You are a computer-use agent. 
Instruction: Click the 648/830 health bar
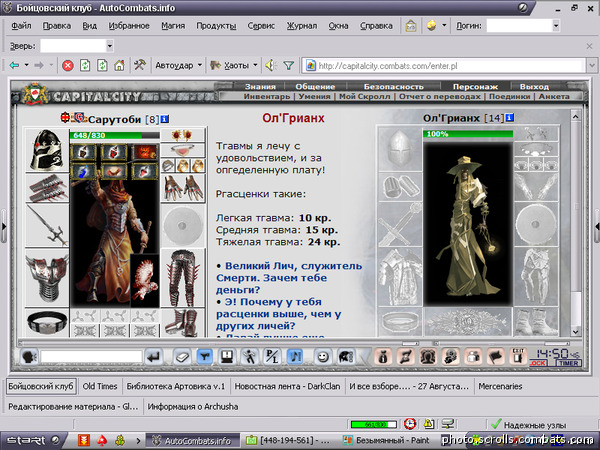tap(115, 135)
